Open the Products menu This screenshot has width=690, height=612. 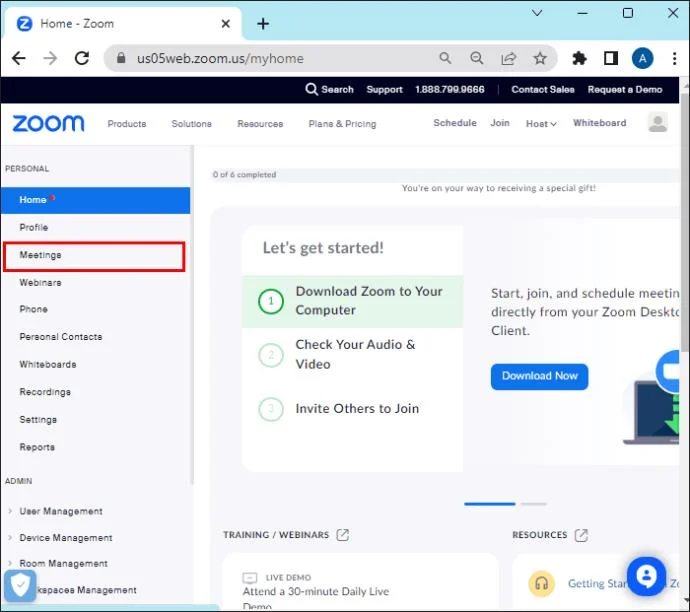(x=127, y=124)
